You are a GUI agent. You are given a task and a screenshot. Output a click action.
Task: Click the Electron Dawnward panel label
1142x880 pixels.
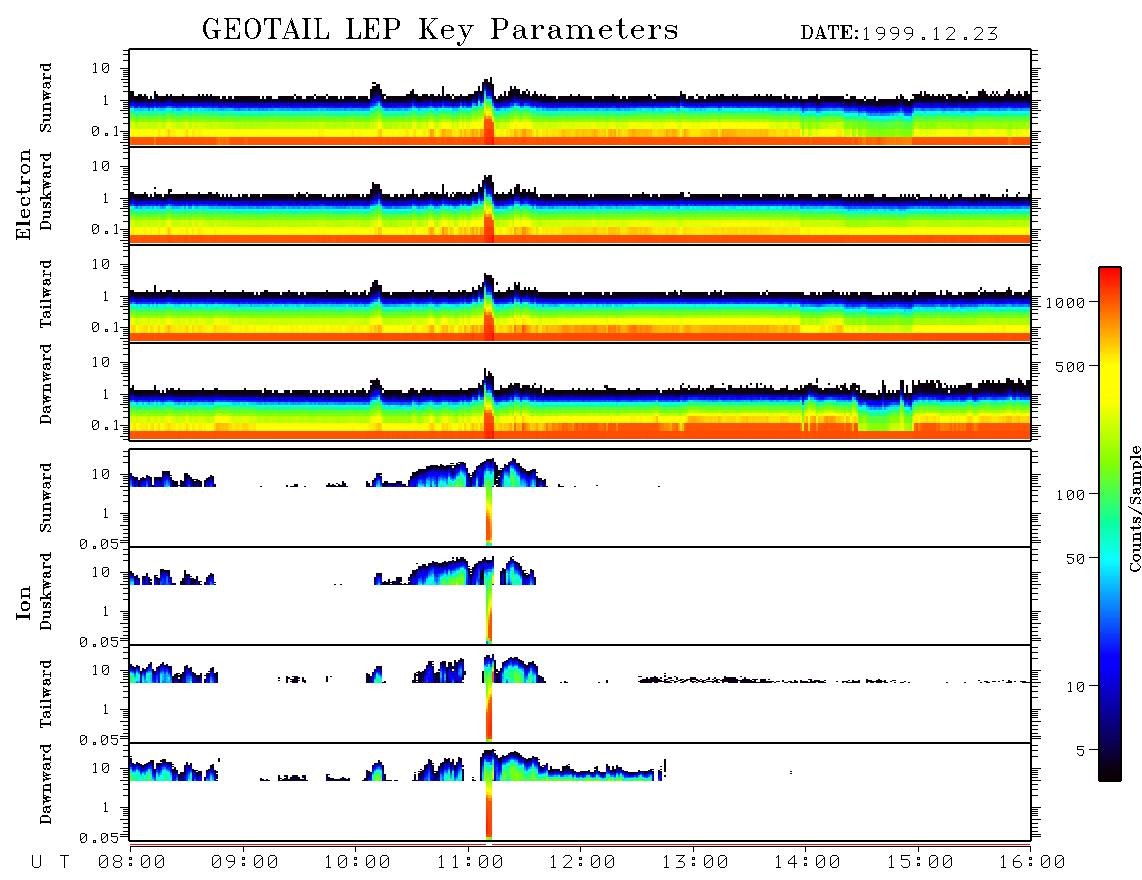click(x=46, y=384)
